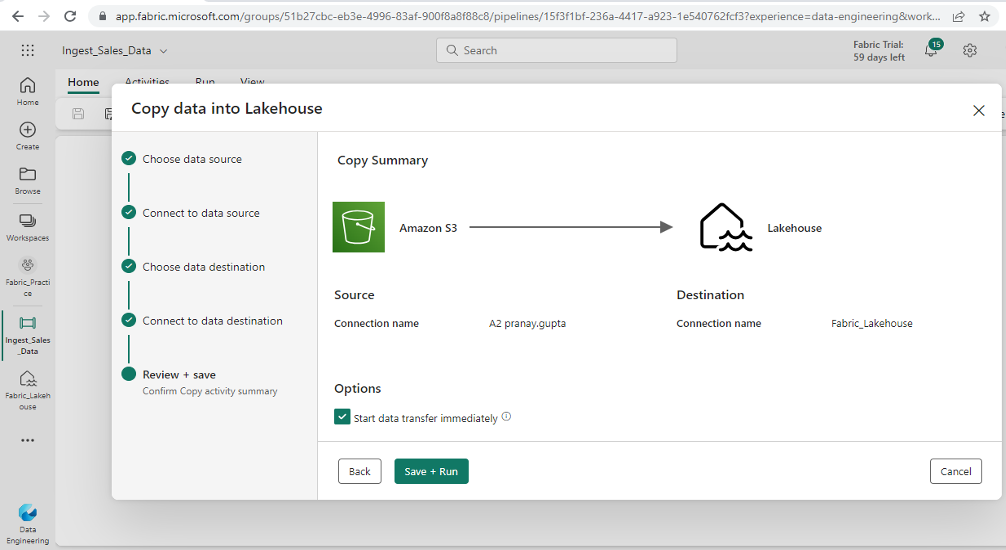Viewport: 1006px width, 550px height.
Task: Switch experience via Data Engineering icon
Action: coord(28,523)
